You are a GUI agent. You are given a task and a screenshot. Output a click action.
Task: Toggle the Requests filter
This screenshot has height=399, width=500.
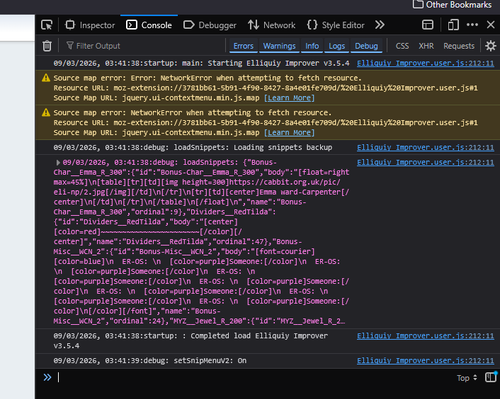(459, 46)
